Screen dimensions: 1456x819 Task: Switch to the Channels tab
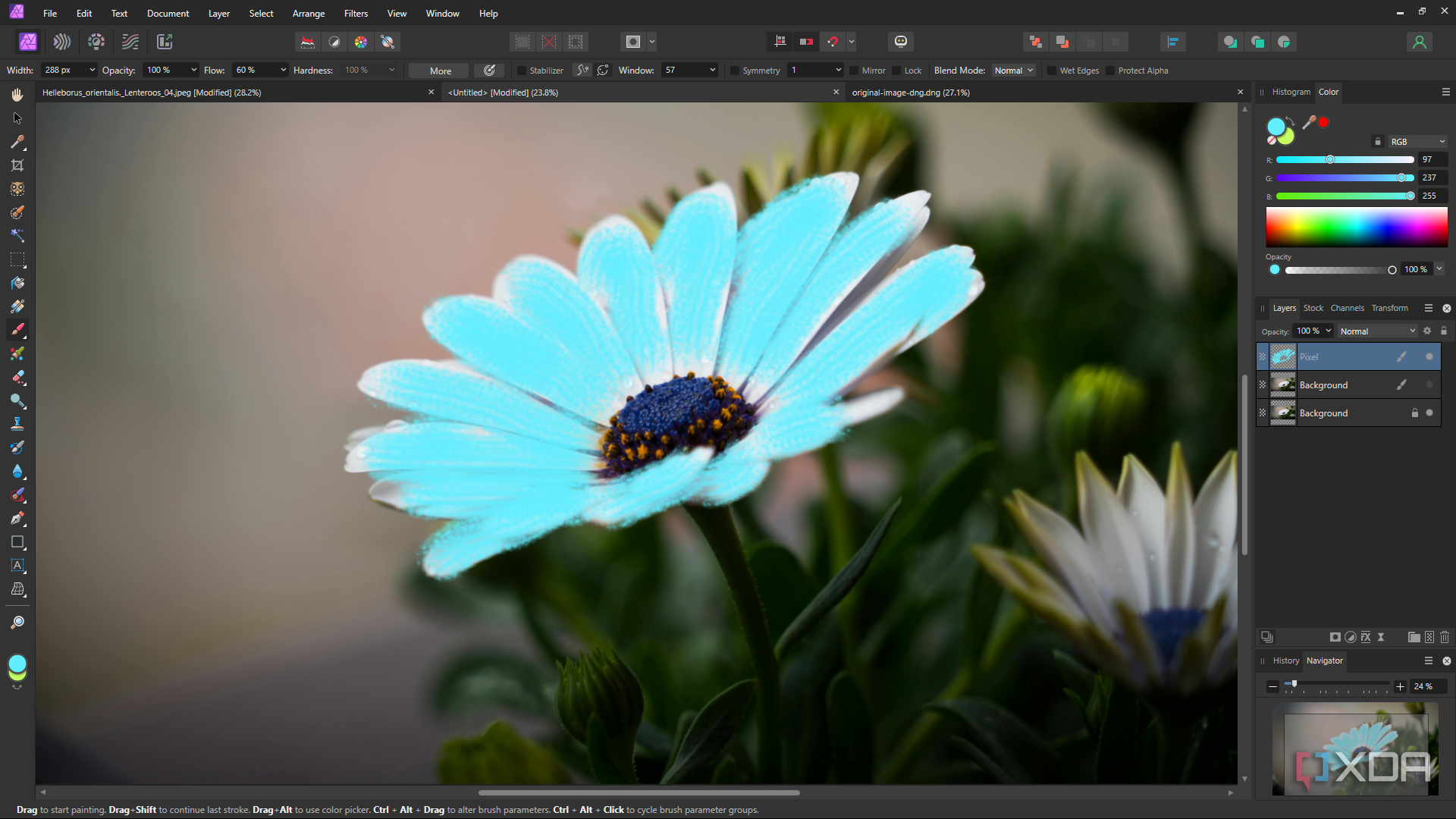pyautogui.click(x=1347, y=308)
